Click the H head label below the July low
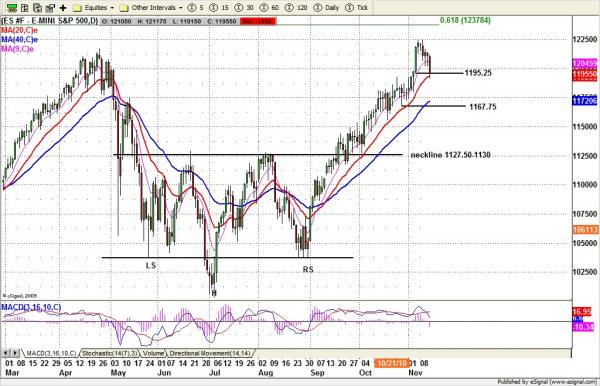 tap(214, 293)
